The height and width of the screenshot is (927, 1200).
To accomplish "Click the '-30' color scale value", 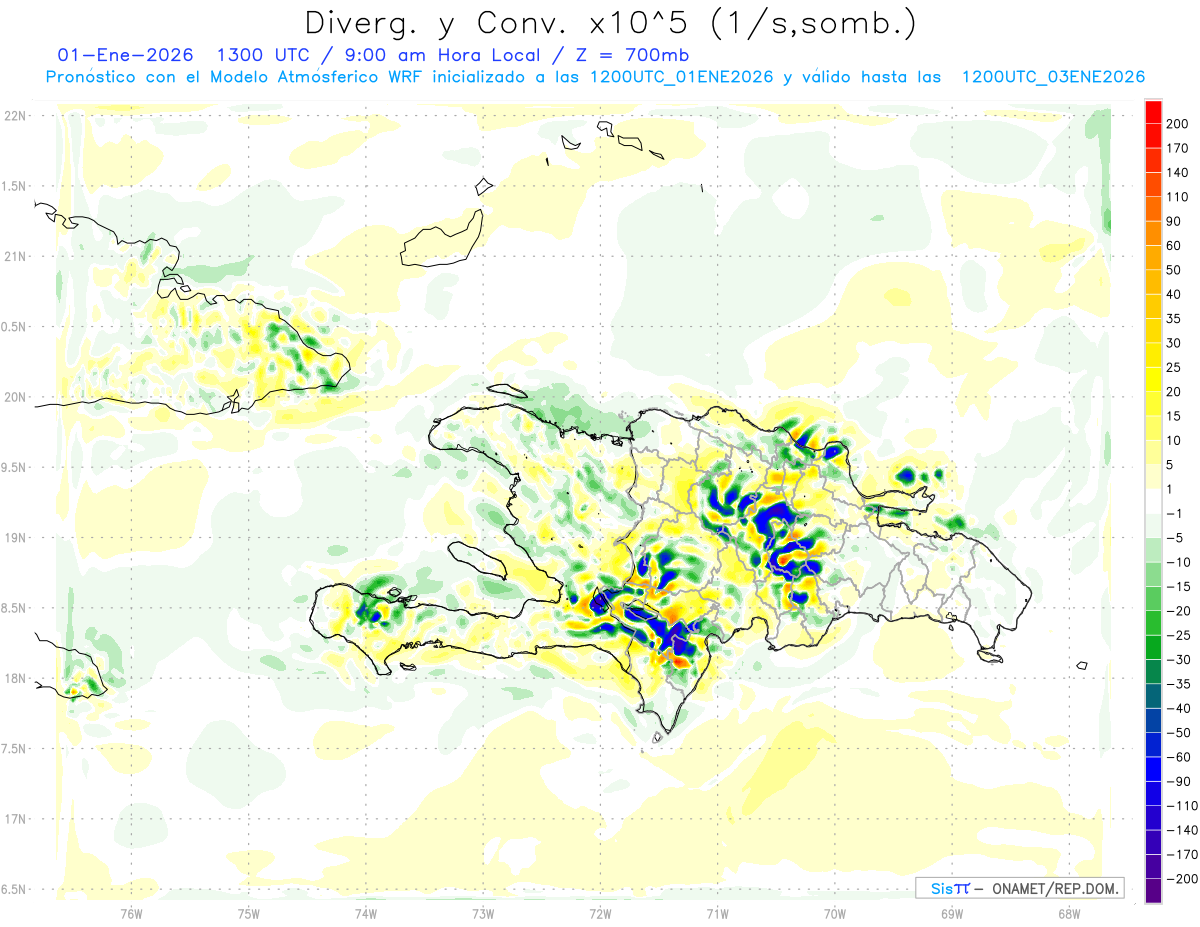I will (x=1181, y=660).
